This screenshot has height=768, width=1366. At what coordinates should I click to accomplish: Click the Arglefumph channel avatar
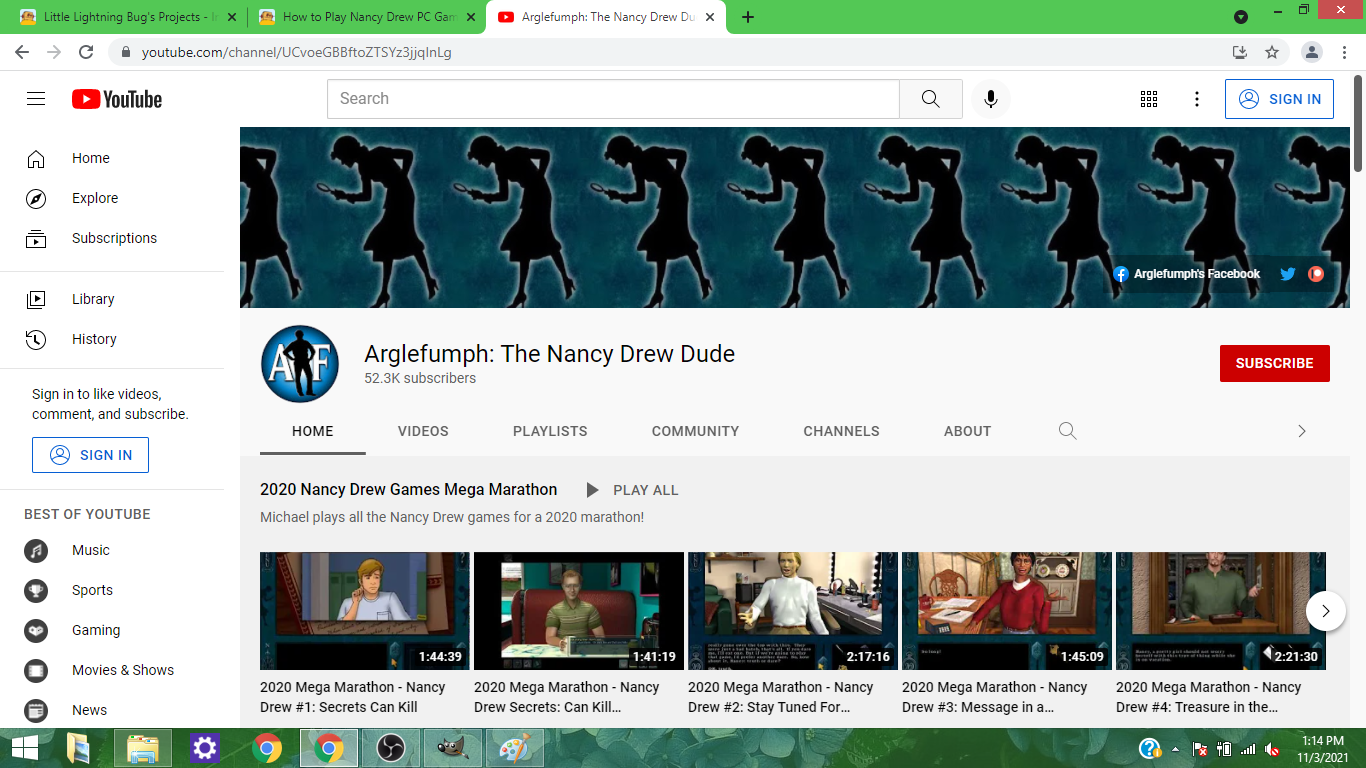tap(300, 364)
